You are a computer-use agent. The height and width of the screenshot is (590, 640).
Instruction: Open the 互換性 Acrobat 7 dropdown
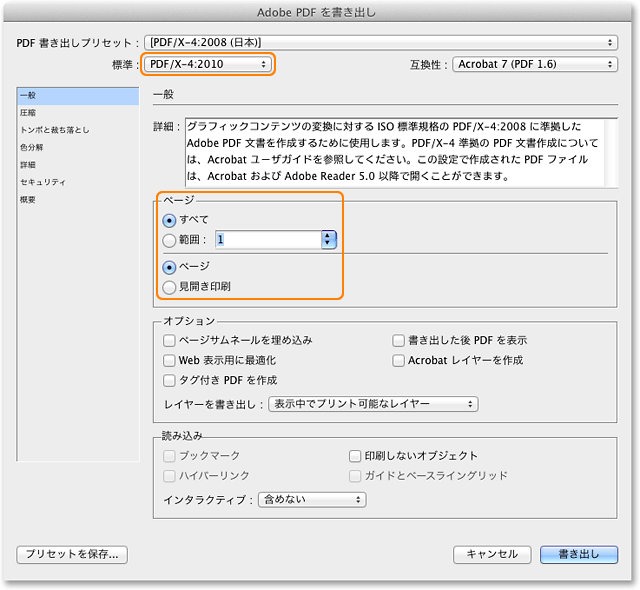click(x=533, y=64)
